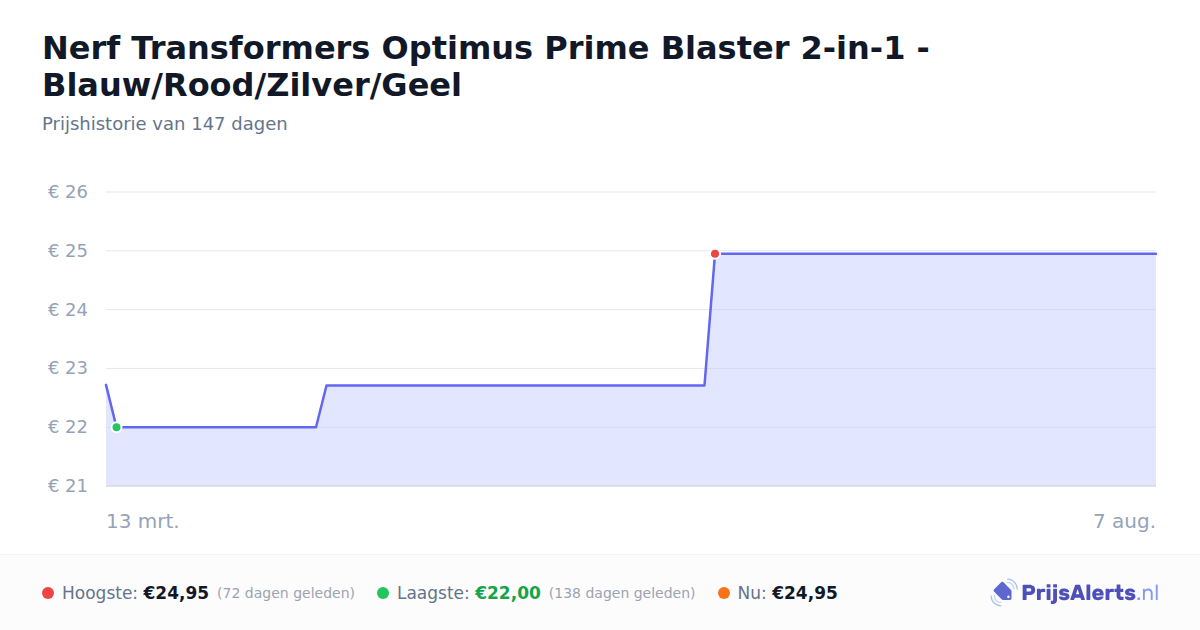The image size is (1200, 630).
Task: Click the '13 mrt.' start date label
Action: [x=143, y=521]
